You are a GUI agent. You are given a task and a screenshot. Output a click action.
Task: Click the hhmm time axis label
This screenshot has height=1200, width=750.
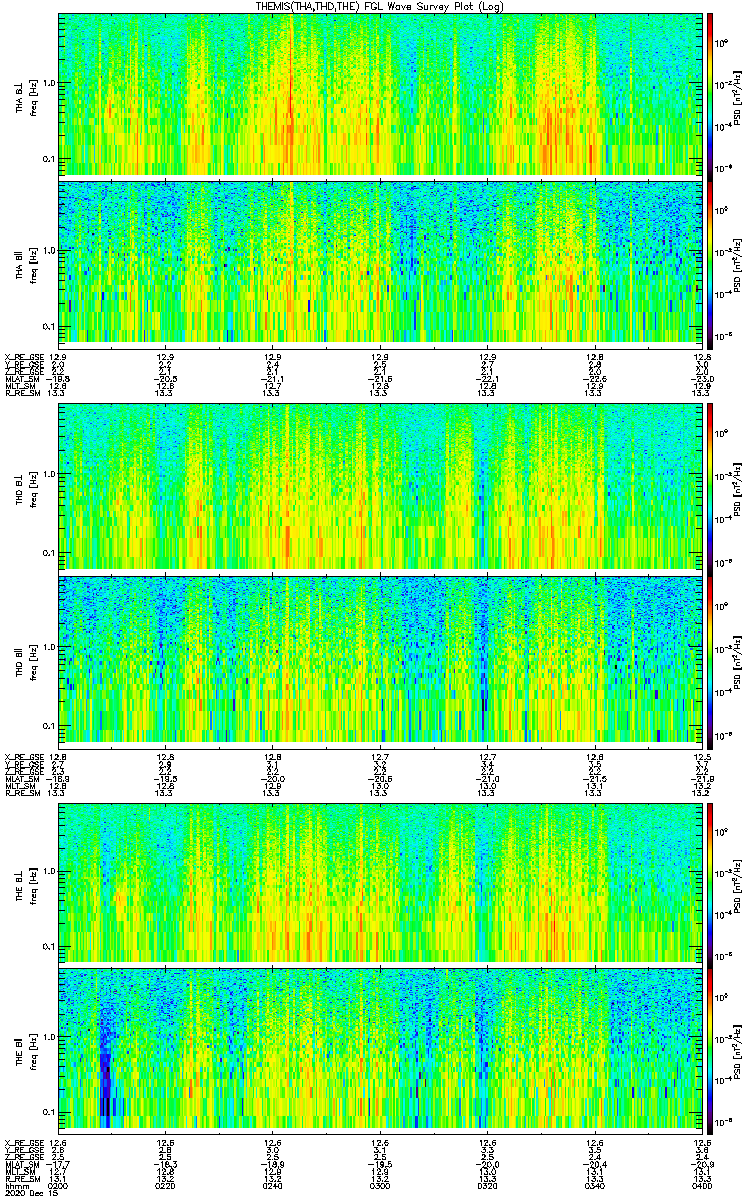(x=15, y=1185)
